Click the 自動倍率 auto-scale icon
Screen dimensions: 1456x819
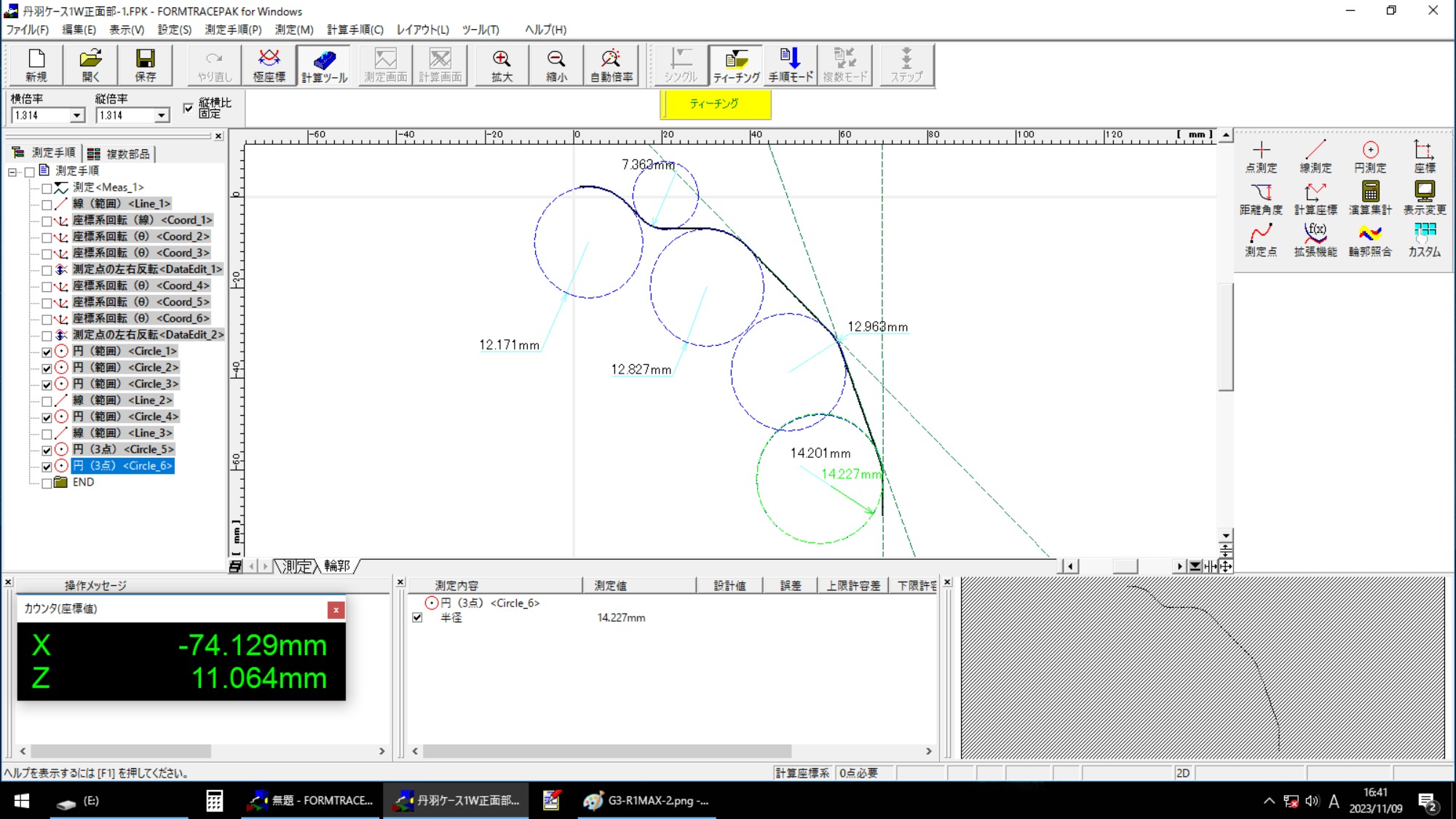click(x=611, y=65)
